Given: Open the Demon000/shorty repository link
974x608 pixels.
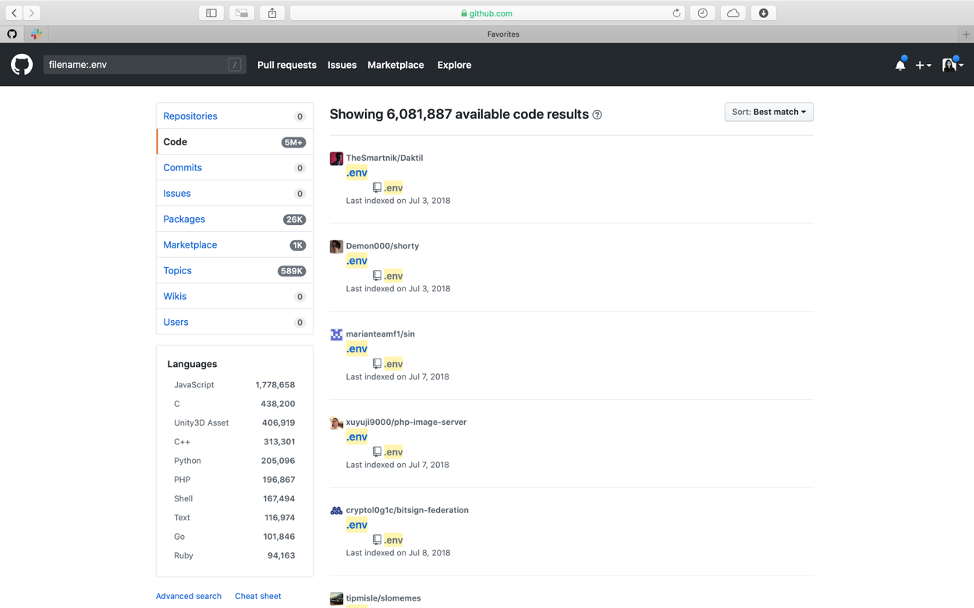Looking at the screenshot, I should click(x=382, y=246).
